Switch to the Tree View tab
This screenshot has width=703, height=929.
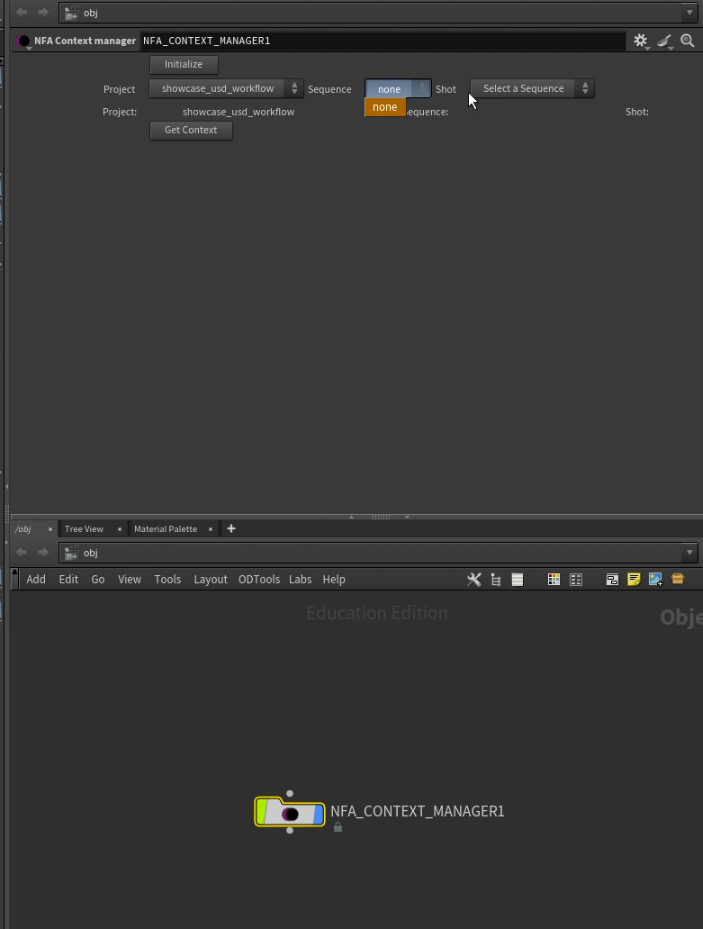point(84,528)
